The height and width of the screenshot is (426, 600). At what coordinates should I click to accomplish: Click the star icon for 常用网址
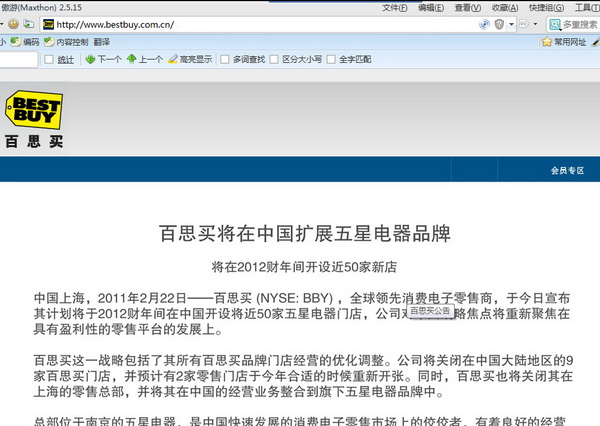pos(544,42)
